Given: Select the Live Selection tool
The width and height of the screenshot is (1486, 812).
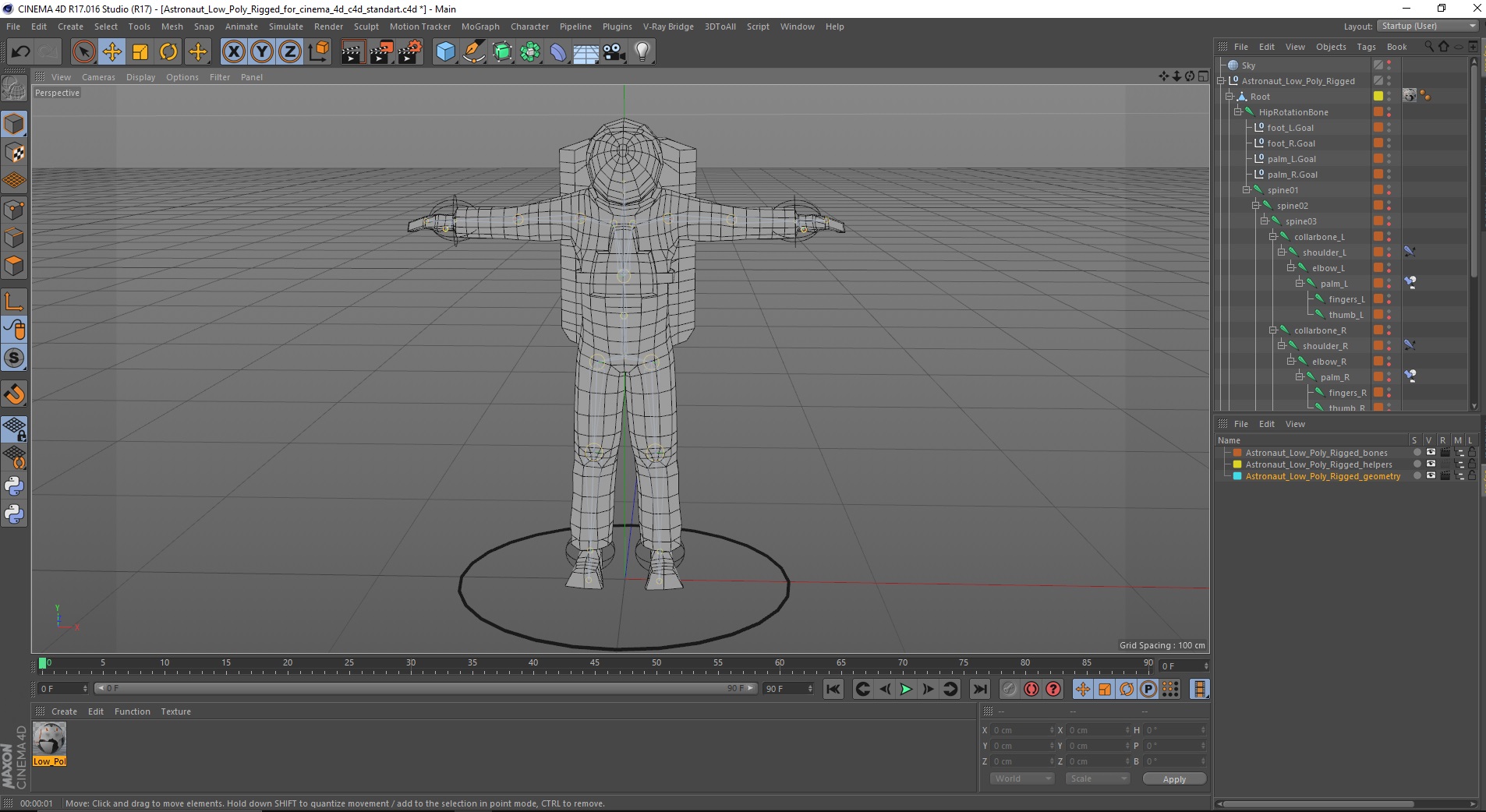Looking at the screenshot, I should click(x=83, y=52).
